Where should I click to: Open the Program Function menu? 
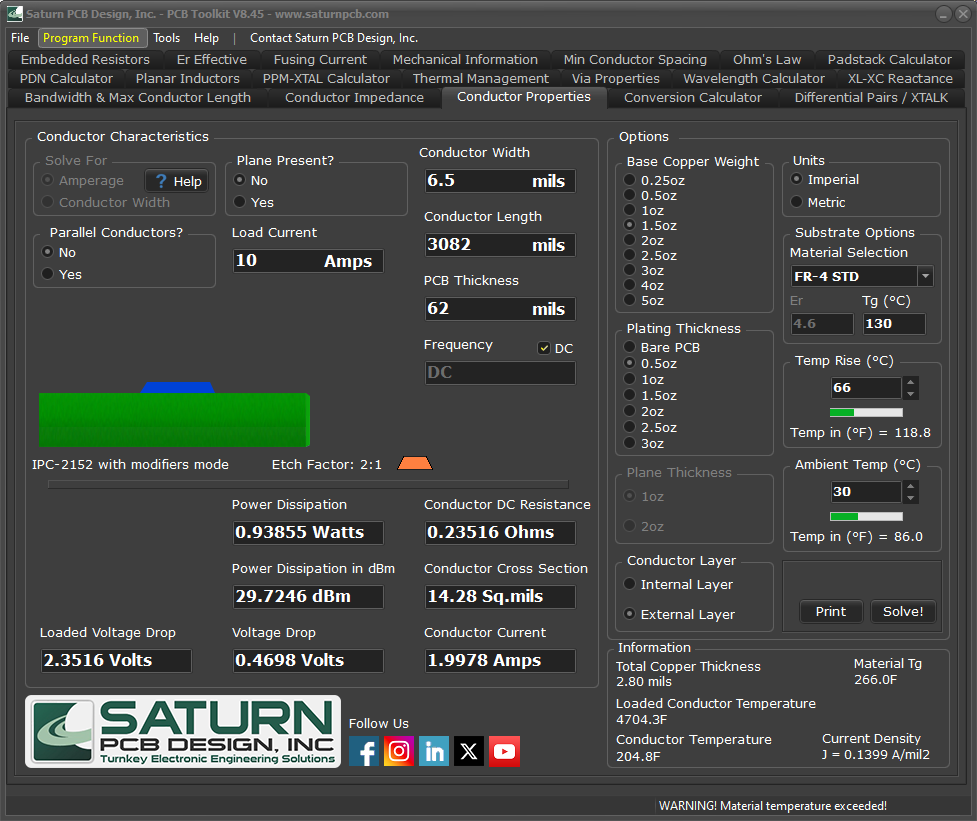[x=92, y=38]
